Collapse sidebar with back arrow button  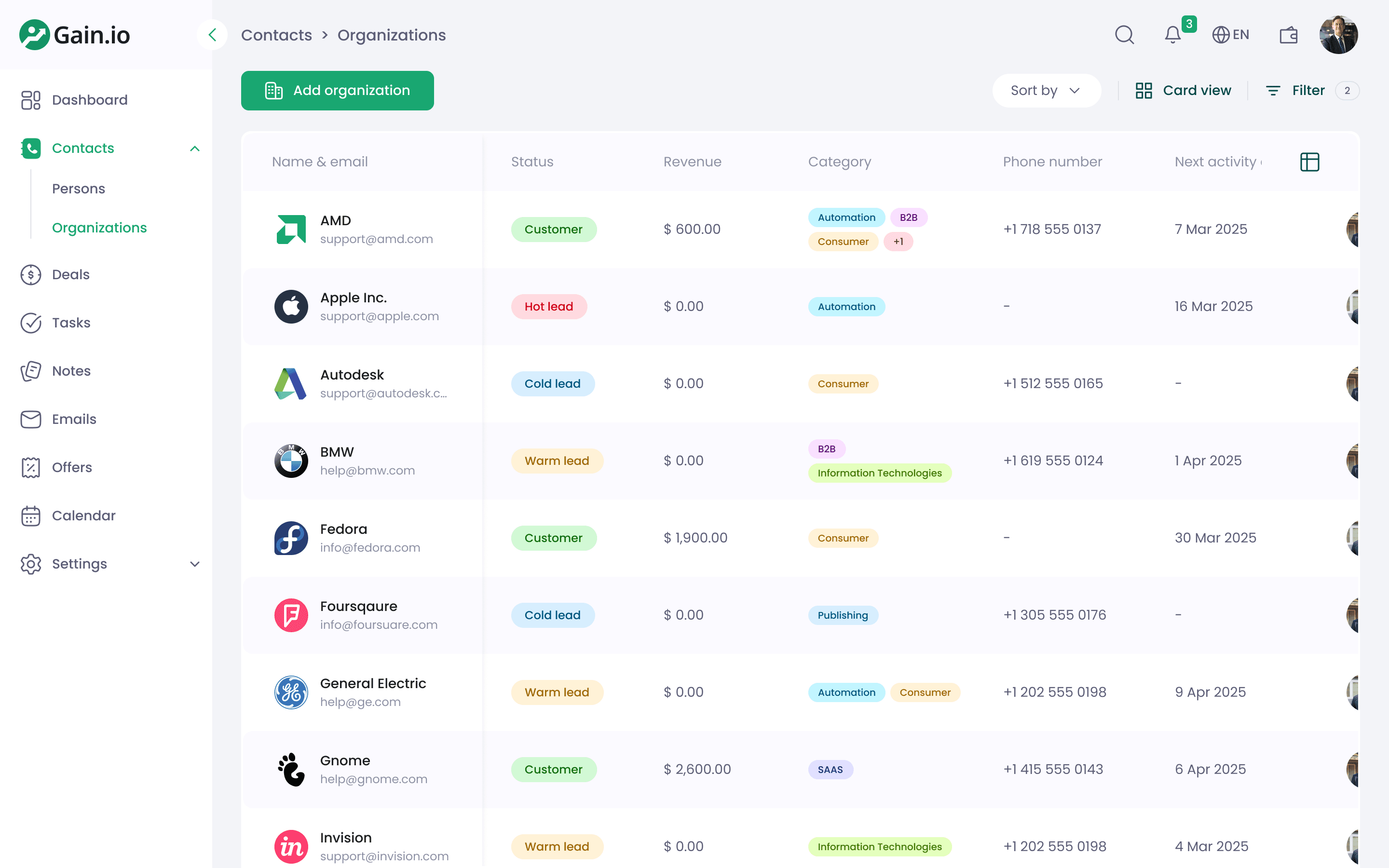[212, 35]
